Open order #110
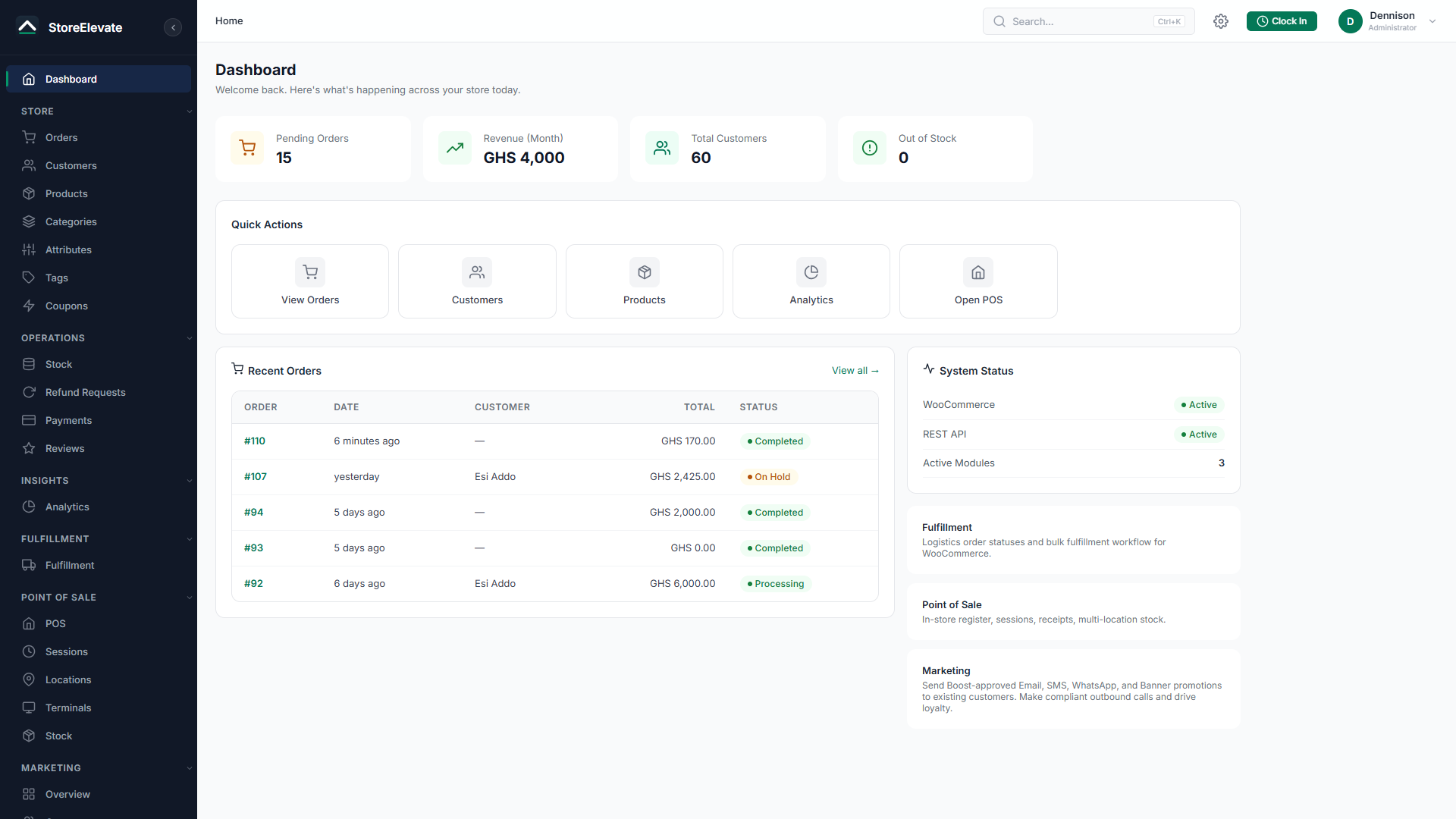The image size is (1456, 819). click(x=255, y=441)
